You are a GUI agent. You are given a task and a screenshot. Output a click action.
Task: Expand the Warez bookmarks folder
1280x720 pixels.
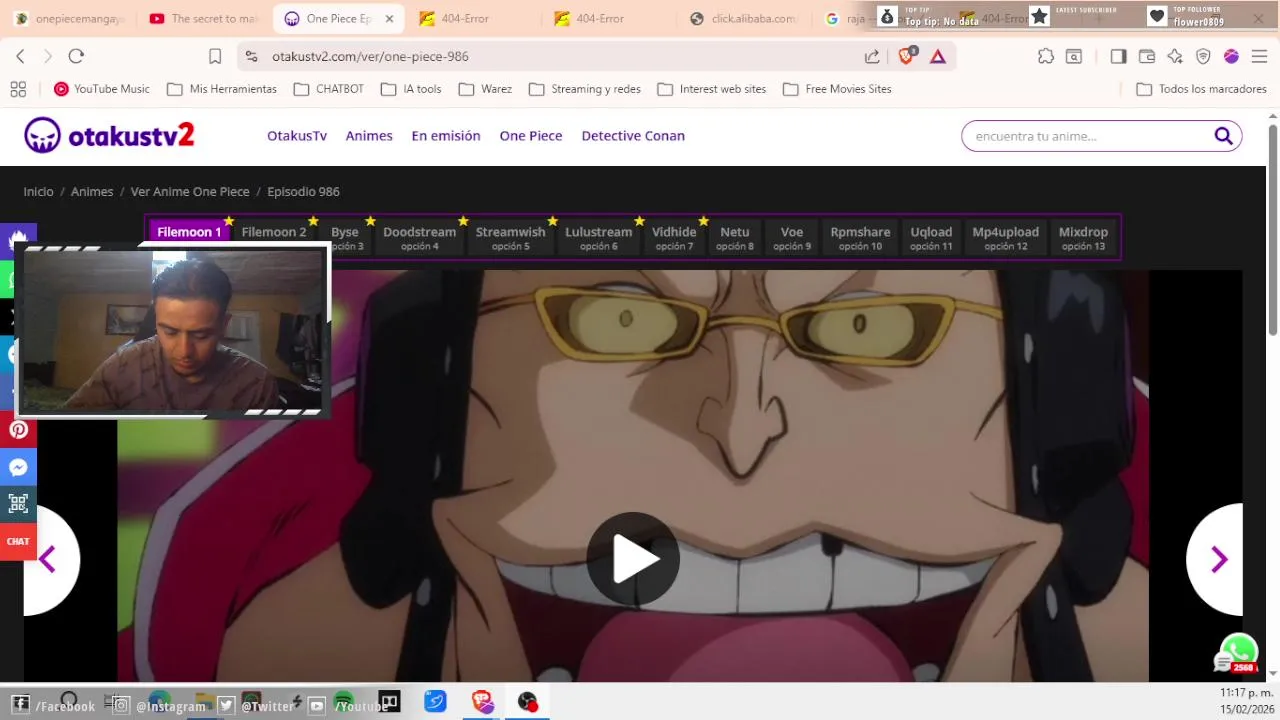point(485,89)
